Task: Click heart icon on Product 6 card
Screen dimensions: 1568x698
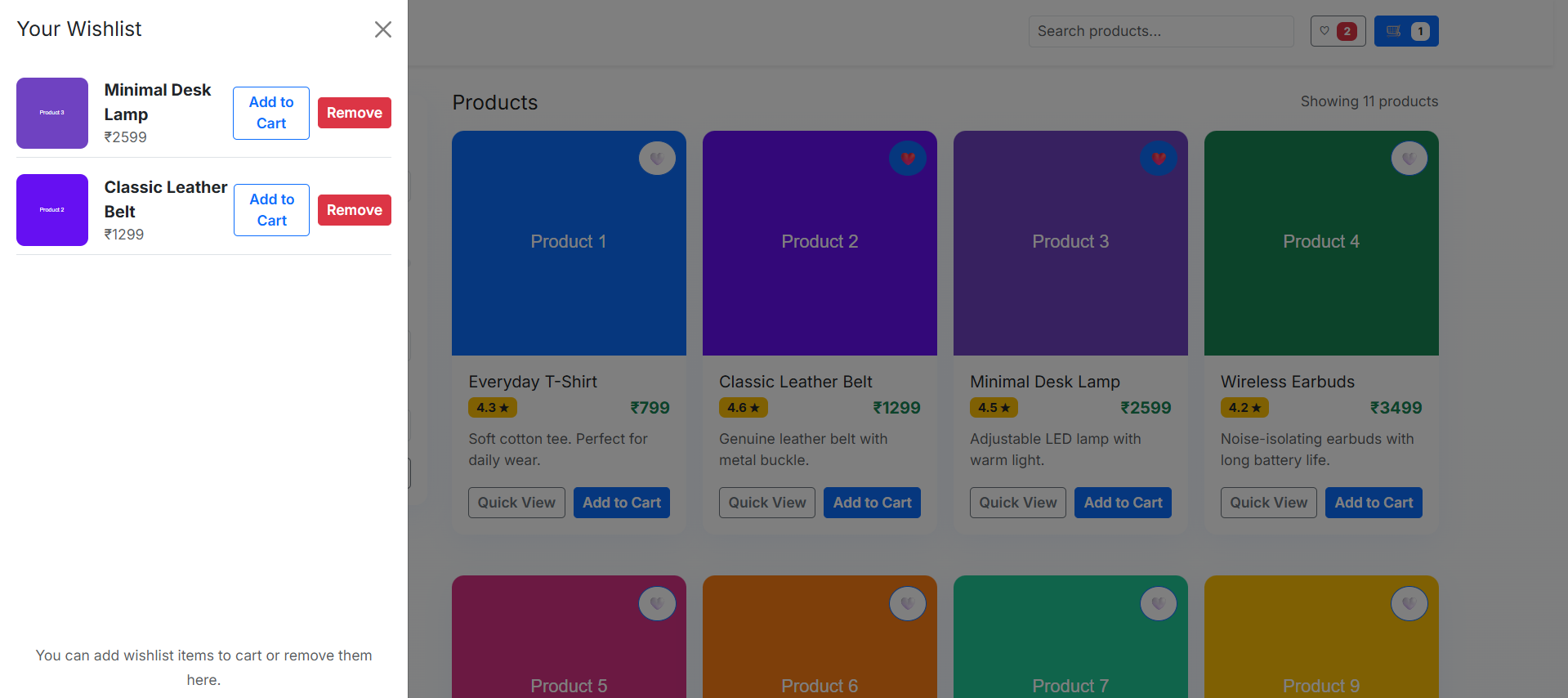Action: 908,604
